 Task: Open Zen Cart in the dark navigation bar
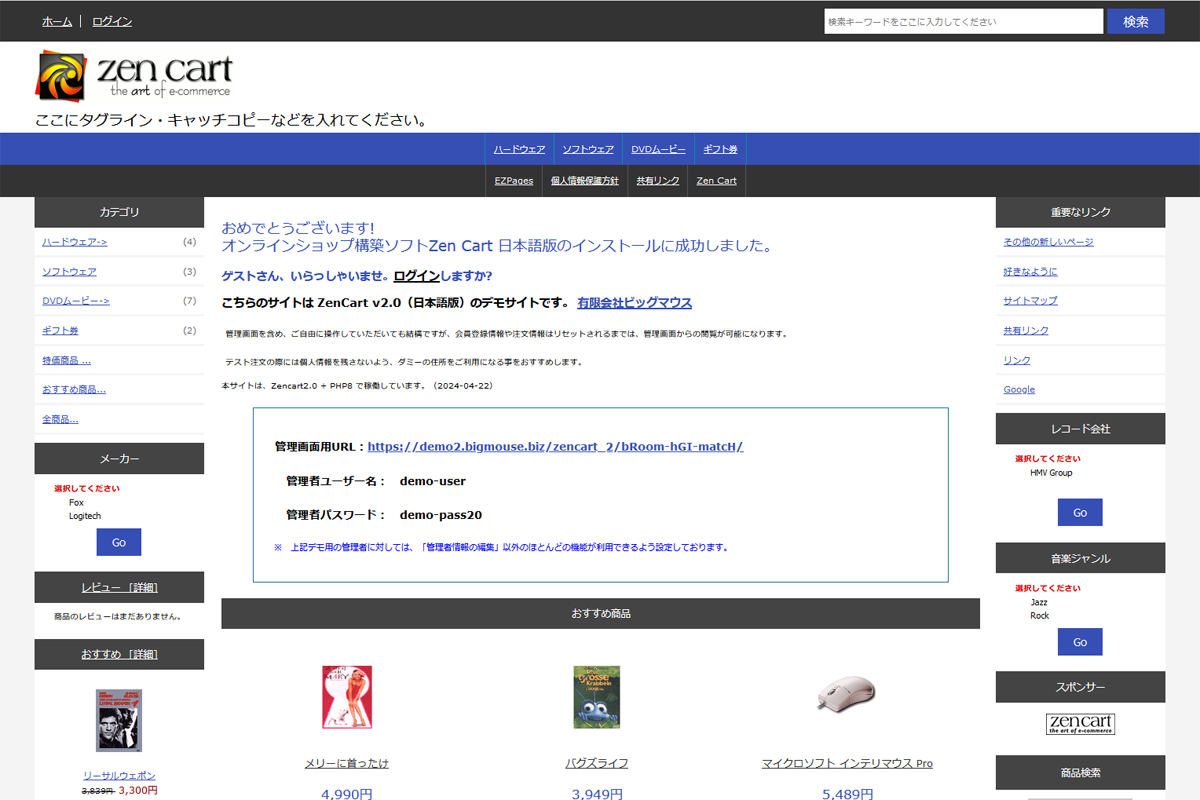click(716, 181)
